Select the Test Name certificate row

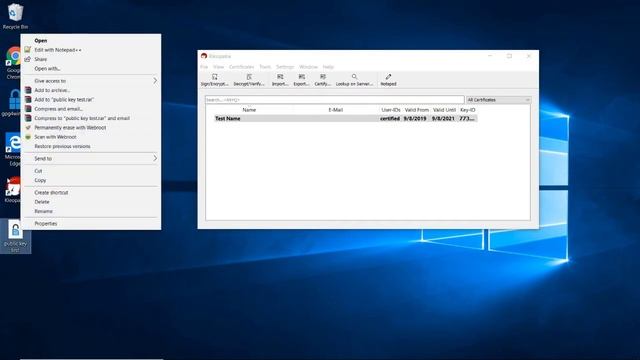point(345,118)
